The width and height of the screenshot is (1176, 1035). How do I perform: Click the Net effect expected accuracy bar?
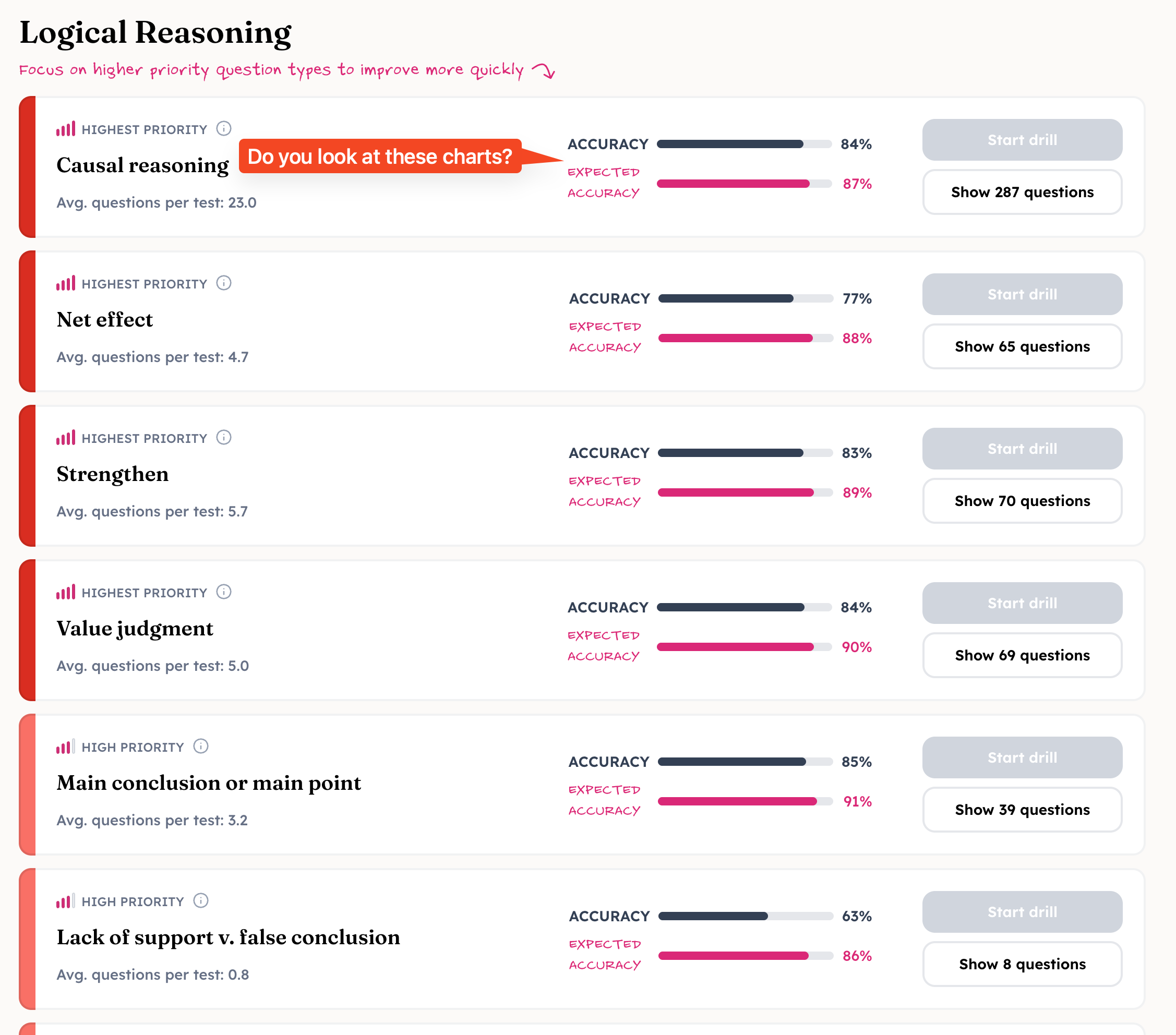click(745, 338)
